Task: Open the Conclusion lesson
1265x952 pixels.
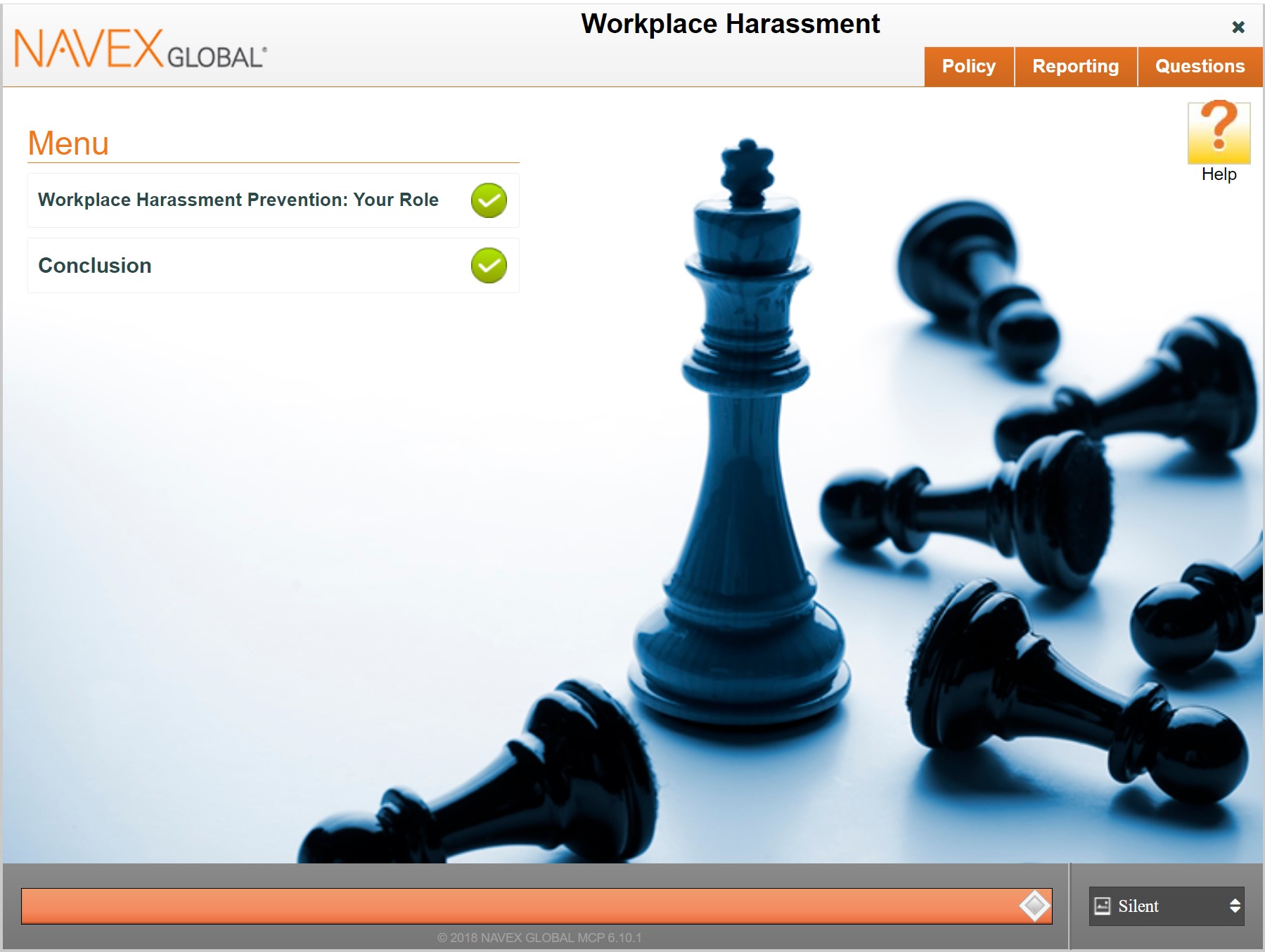Action: coord(95,265)
